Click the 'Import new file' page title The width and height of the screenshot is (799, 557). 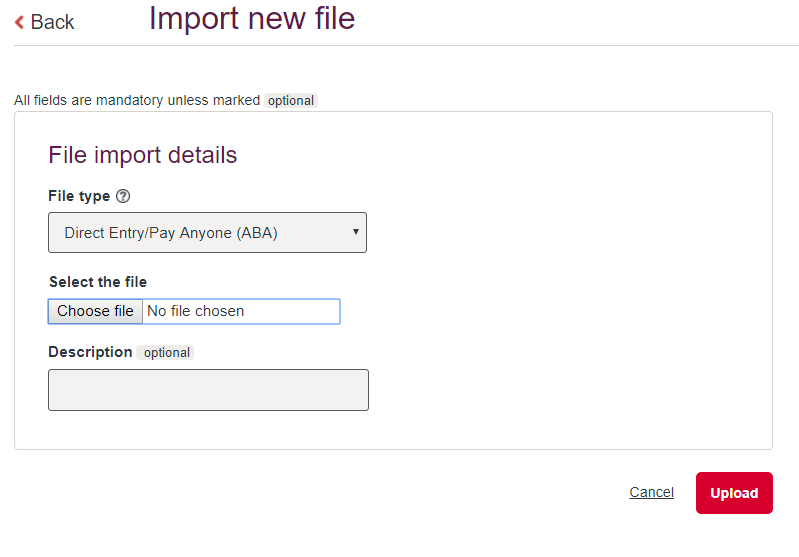[252, 18]
